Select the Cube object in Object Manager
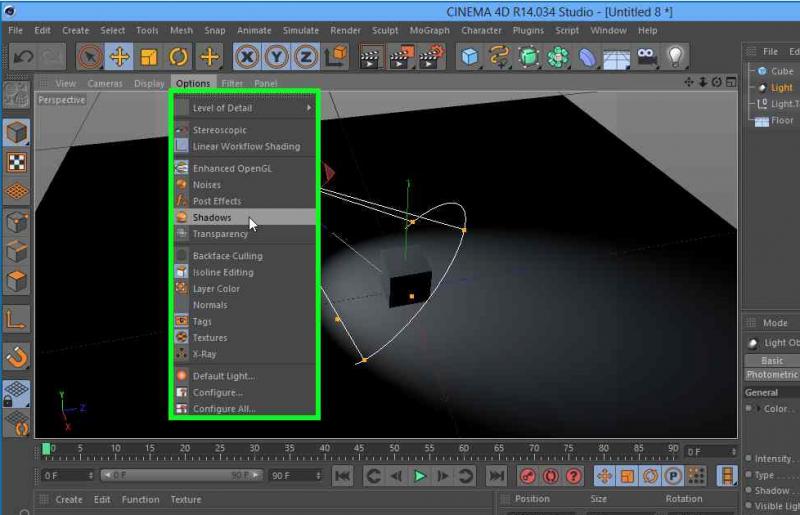This screenshot has height=515, width=800. pos(781,71)
